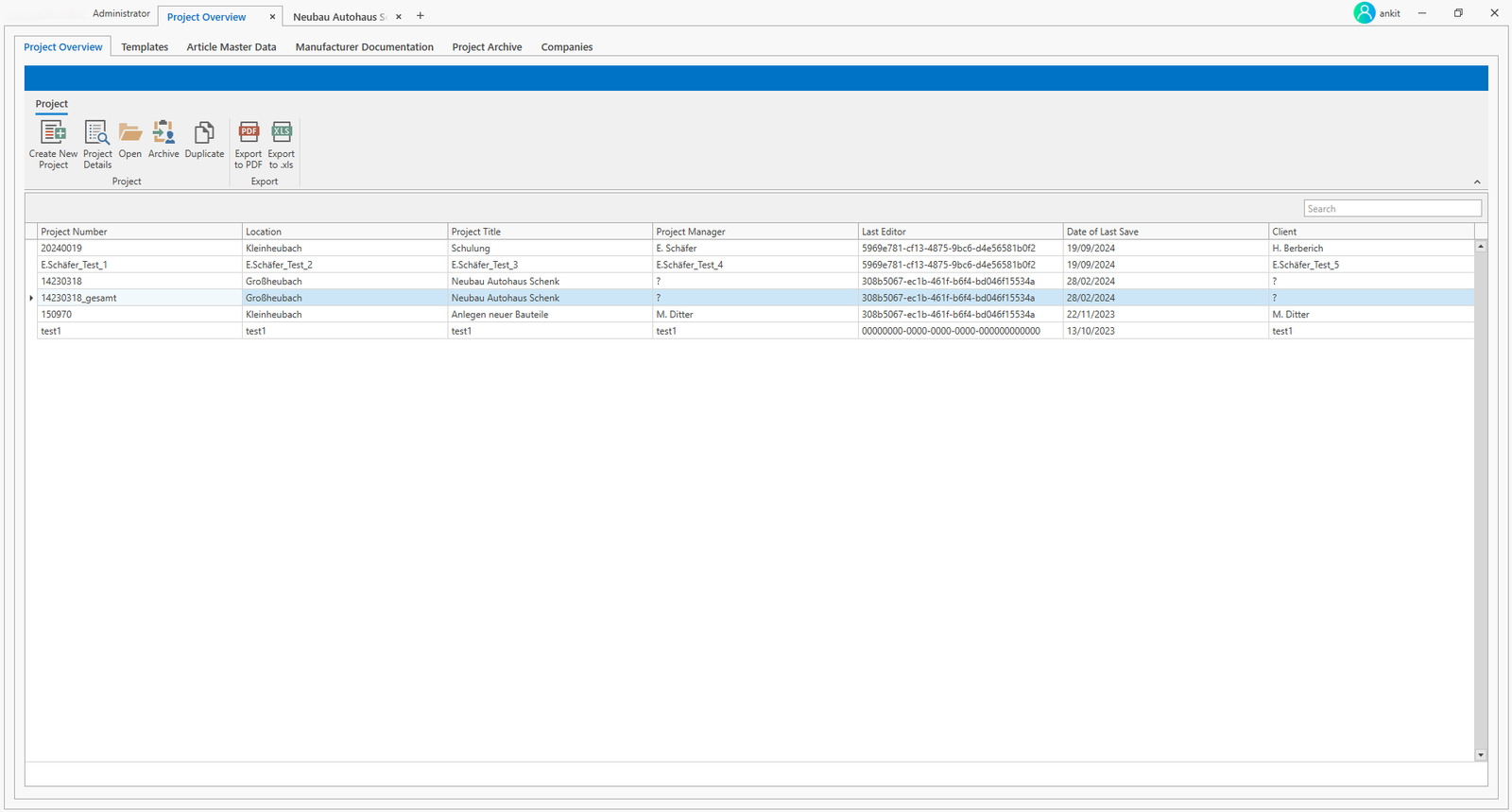The width and height of the screenshot is (1512, 812).
Task: Click the Open folder icon
Action: pyautogui.click(x=130, y=133)
